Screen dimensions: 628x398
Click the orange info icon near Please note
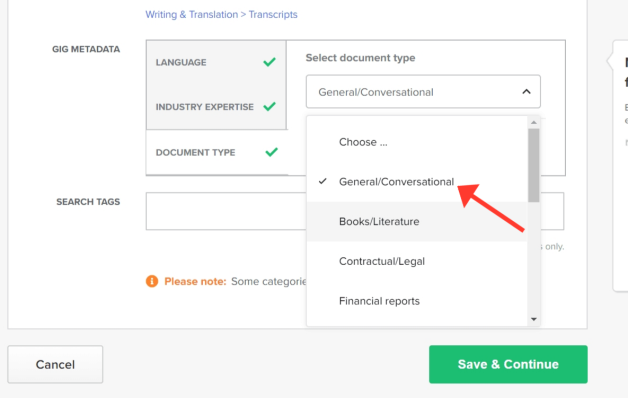tap(152, 281)
